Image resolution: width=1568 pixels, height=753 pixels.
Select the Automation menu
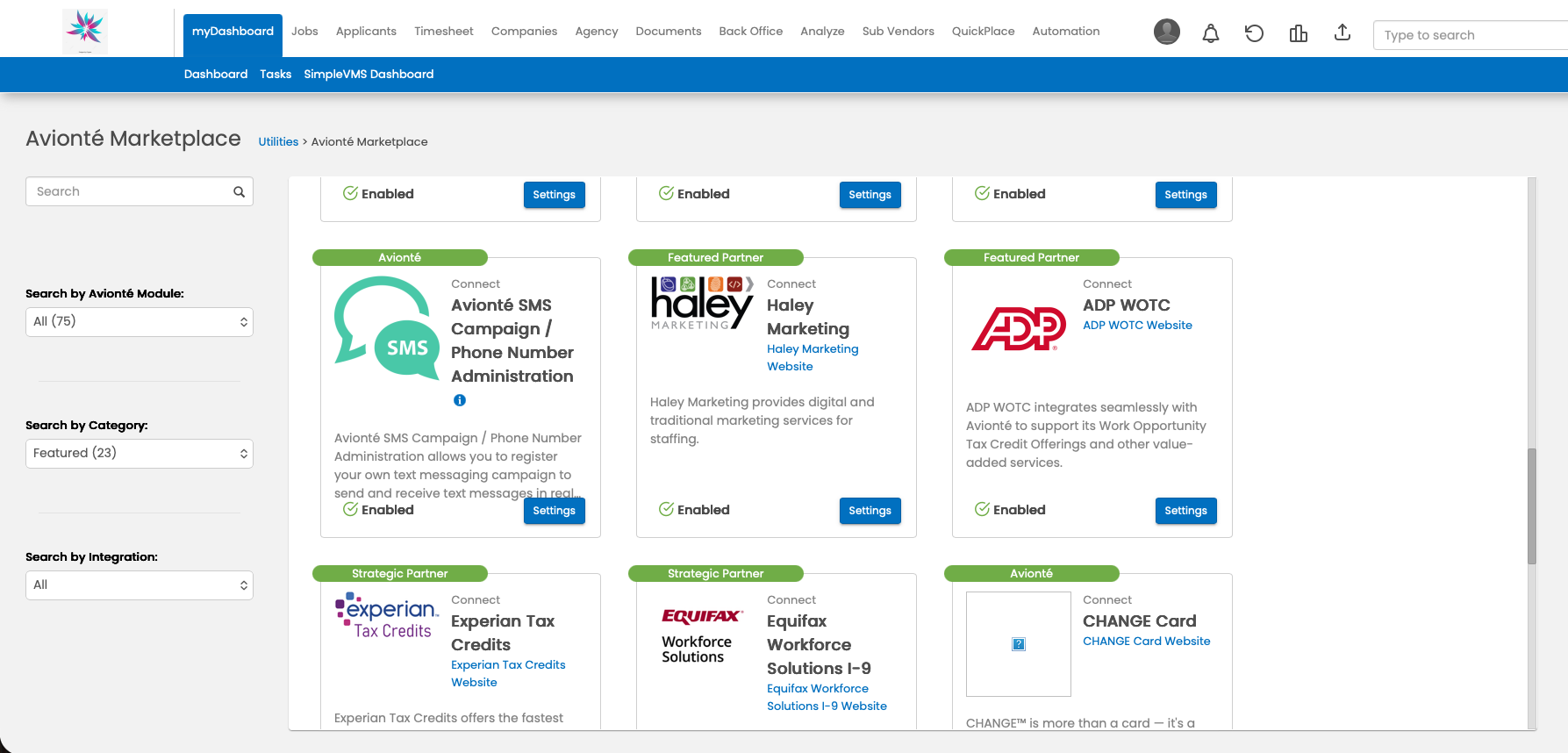(1066, 32)
